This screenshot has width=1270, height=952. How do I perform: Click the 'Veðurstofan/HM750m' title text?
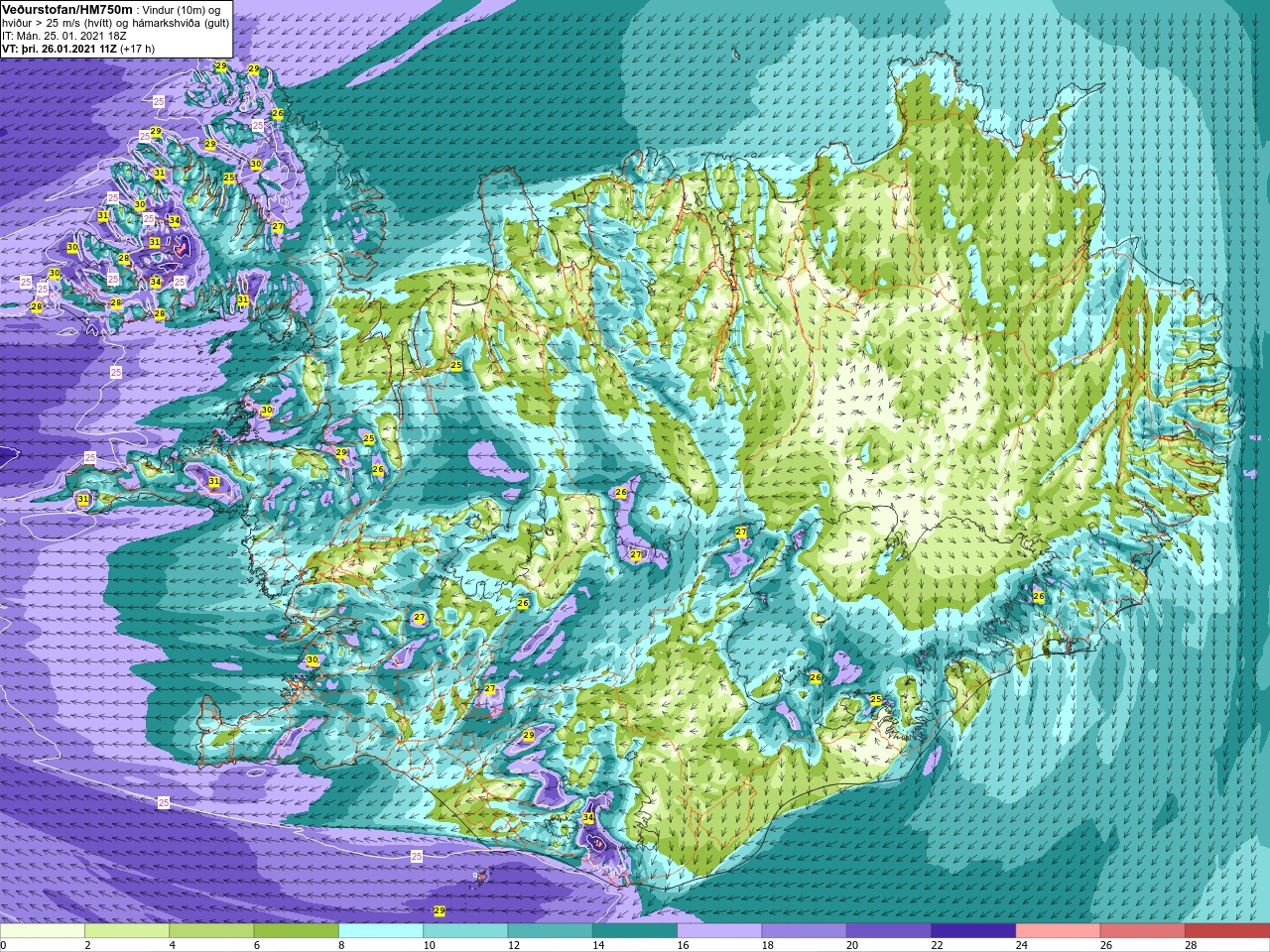click(67, 8)
